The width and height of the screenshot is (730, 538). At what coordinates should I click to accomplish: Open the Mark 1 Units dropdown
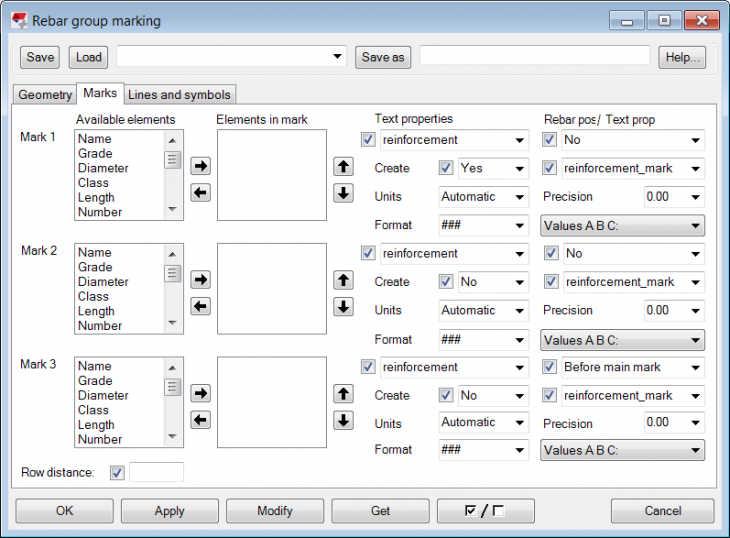(483, 197)
